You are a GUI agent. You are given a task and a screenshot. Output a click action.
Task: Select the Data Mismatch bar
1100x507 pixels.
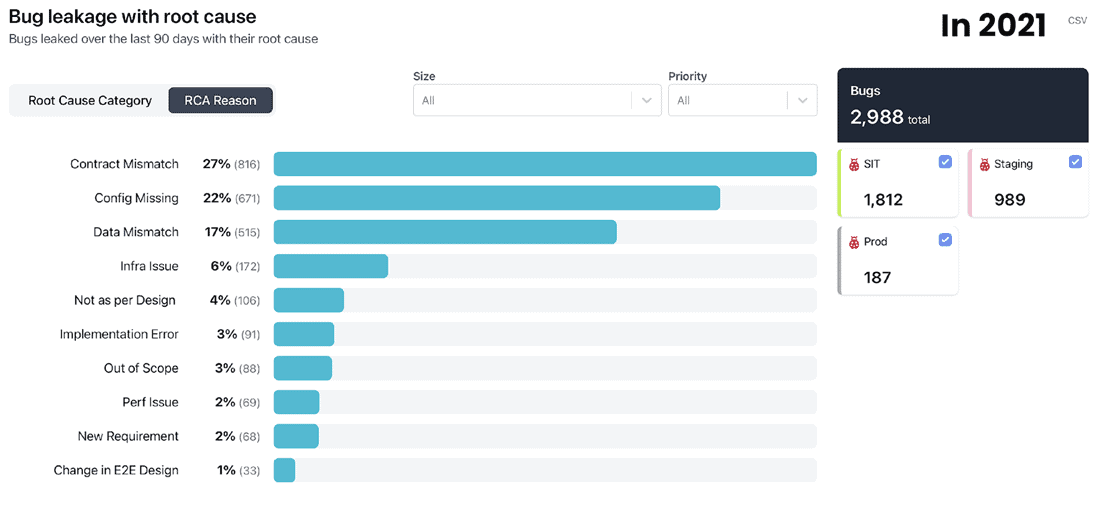pos(445,232)
